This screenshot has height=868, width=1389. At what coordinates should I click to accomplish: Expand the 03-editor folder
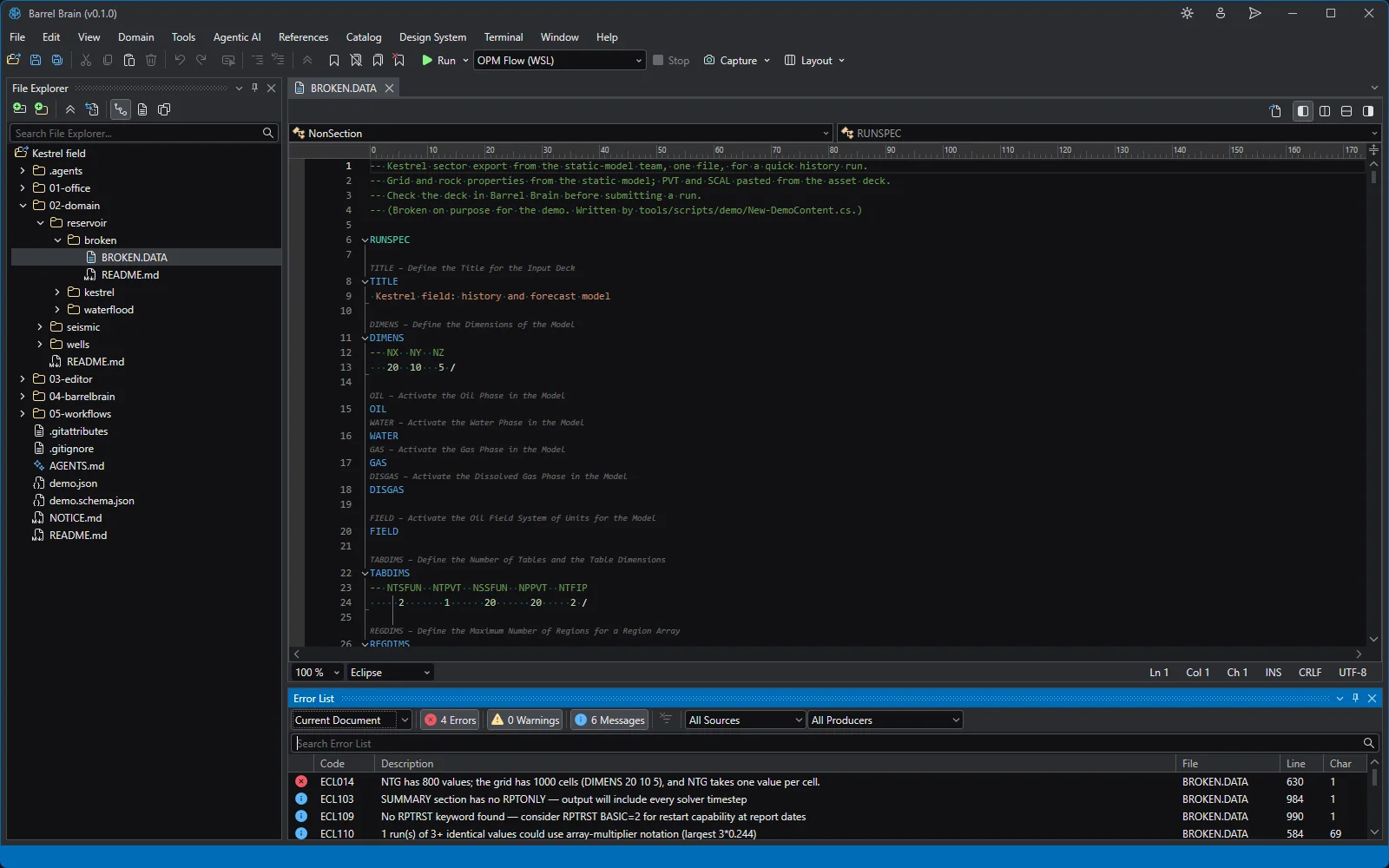coord(23,379)
